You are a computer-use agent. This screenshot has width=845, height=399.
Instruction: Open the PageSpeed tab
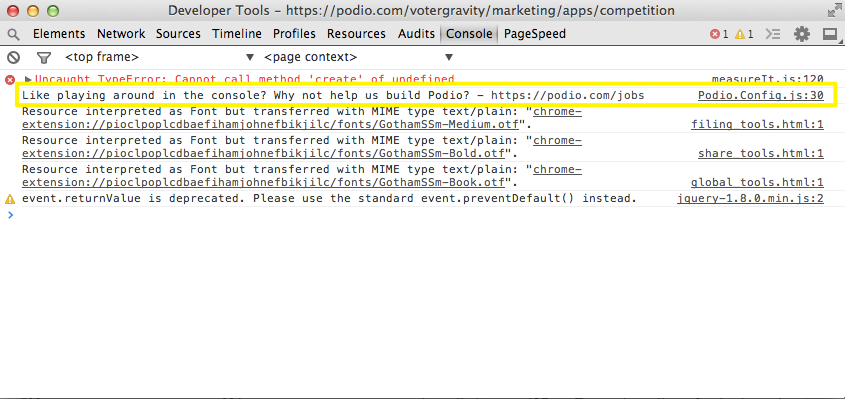pos(535,34)
